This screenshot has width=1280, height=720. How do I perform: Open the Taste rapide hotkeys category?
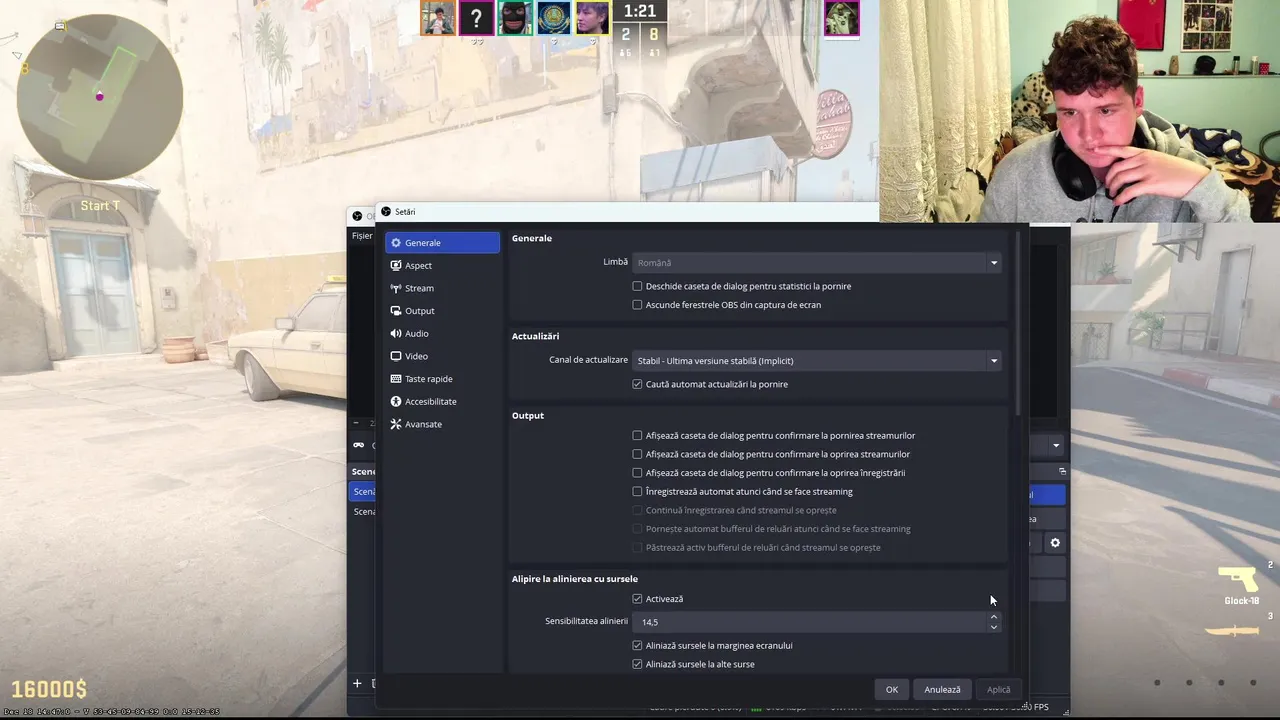pos(442,379)
